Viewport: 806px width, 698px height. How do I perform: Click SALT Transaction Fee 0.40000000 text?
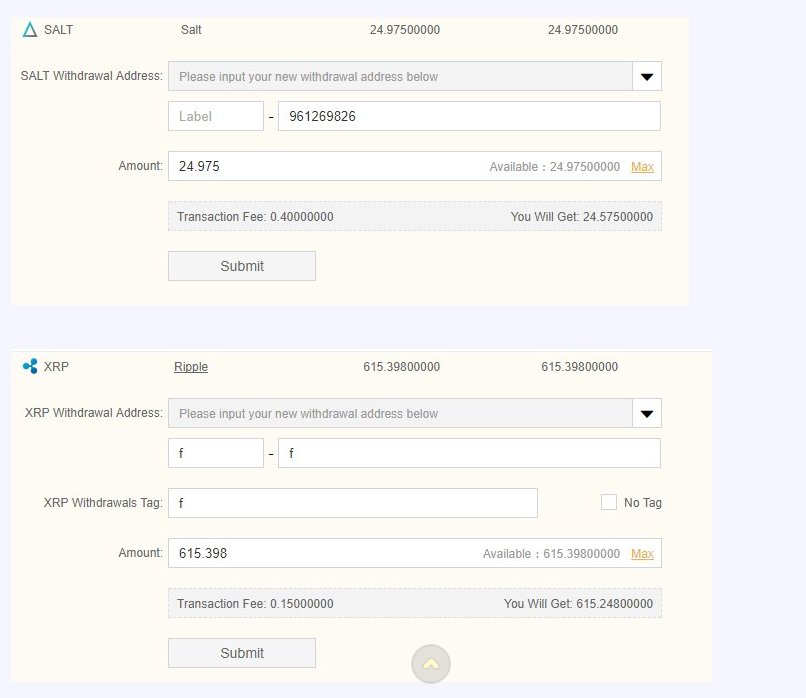click(x=255, y=216)
